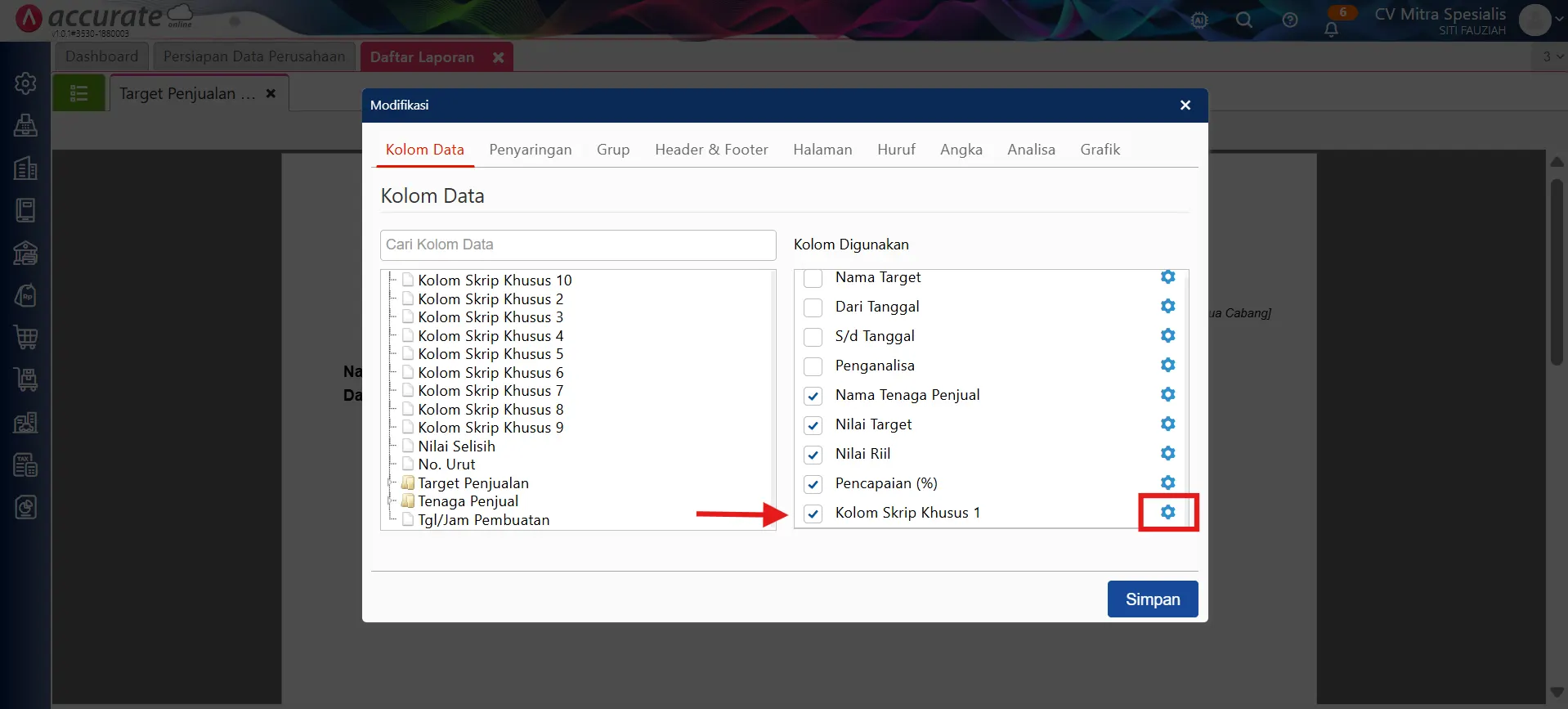
Task: Open gear settings for Kolom Skrip Khusus 1
Action: [1167, 512]
